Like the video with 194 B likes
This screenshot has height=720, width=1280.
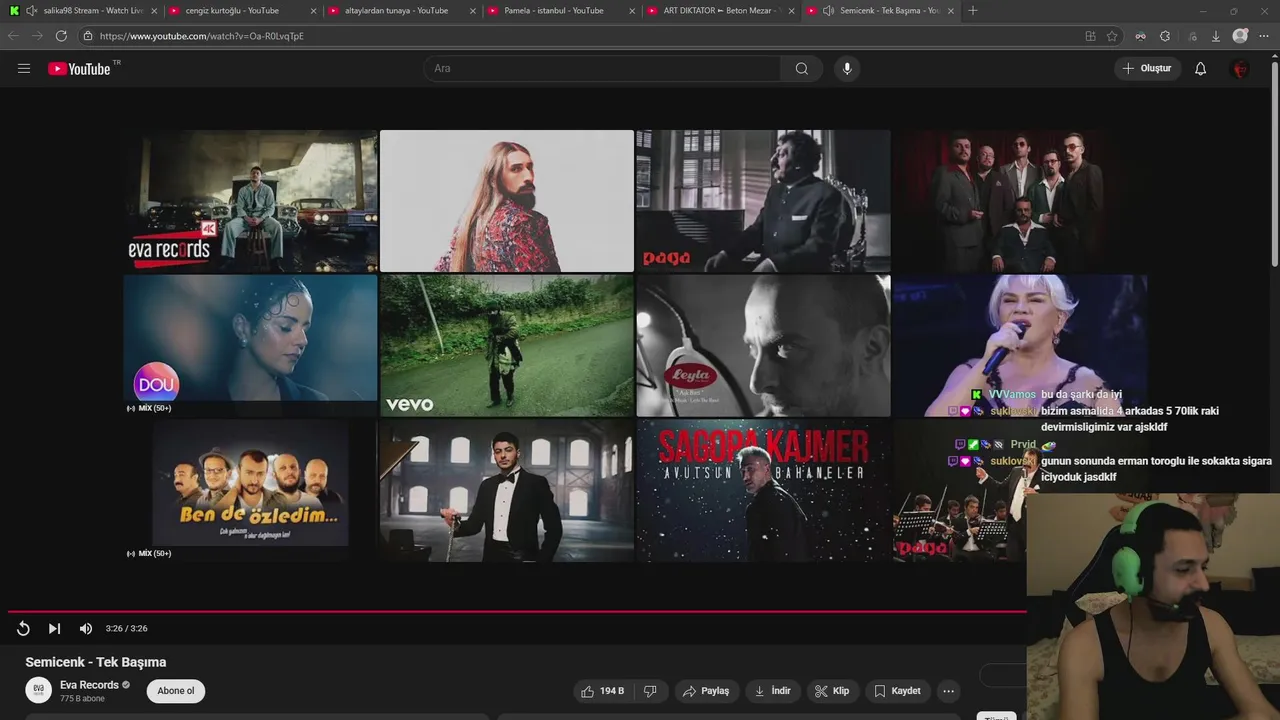[603, 691]
